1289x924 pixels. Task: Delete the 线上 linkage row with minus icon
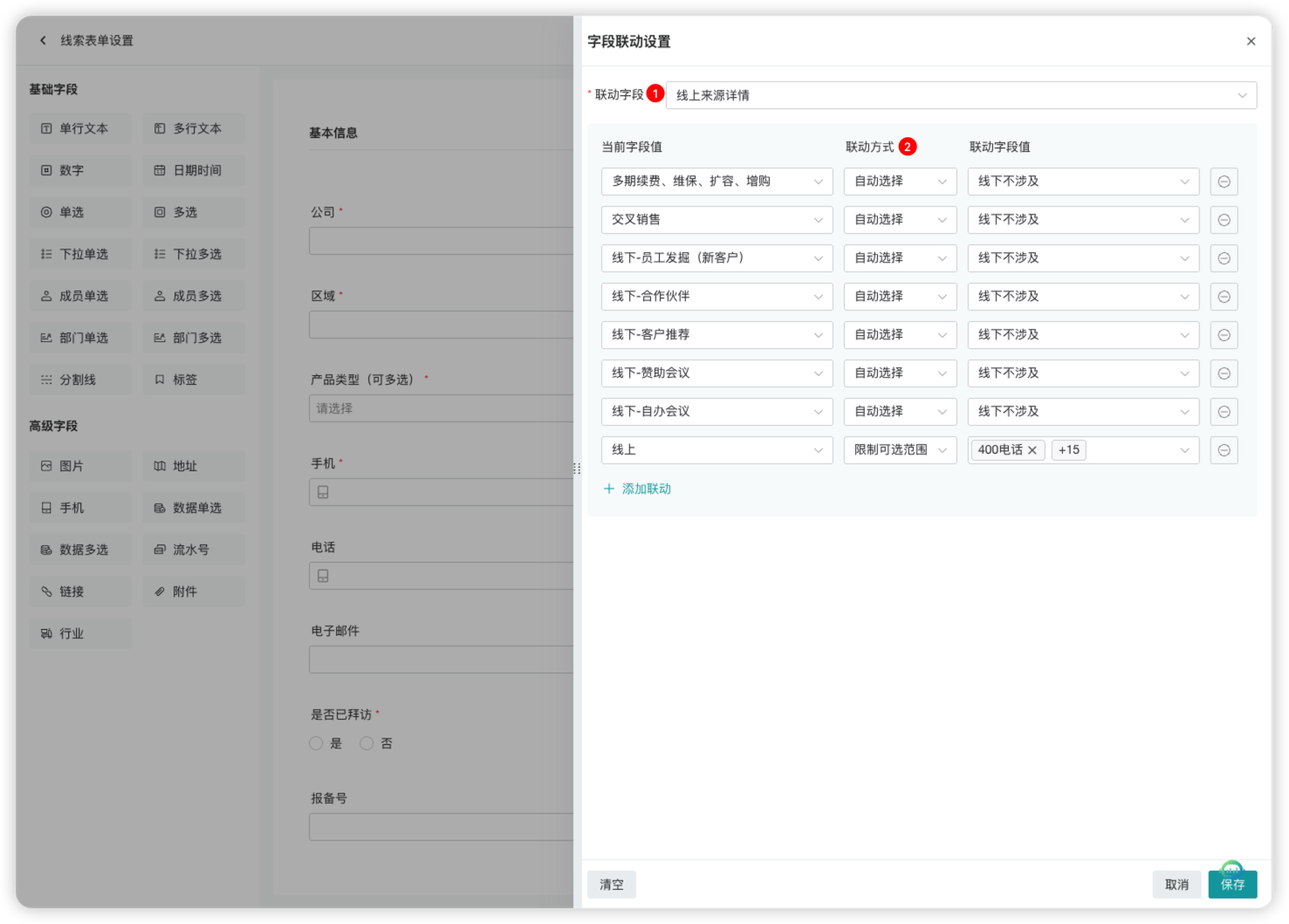coord(1224,450)
